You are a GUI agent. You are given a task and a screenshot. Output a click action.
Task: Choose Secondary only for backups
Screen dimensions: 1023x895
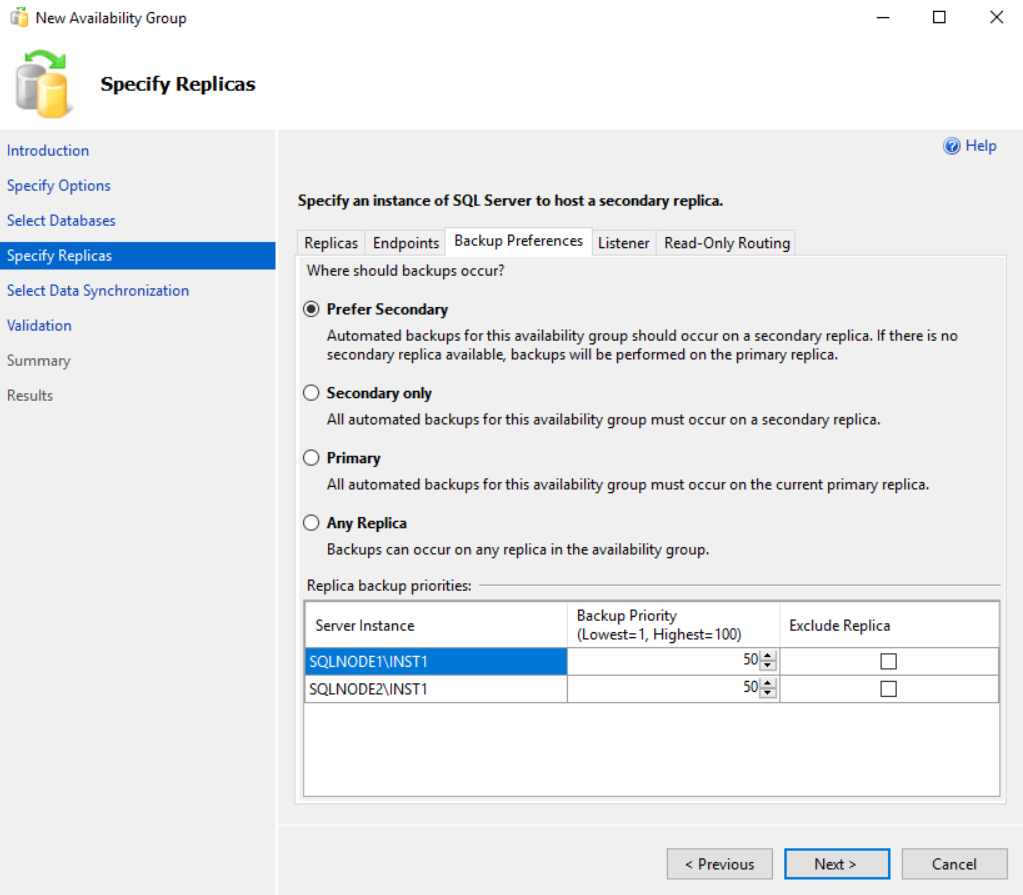click(310, 393)
